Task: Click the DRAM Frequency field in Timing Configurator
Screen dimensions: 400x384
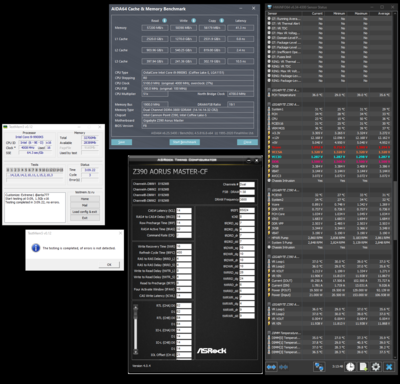Action: click(x=247, y=200)
